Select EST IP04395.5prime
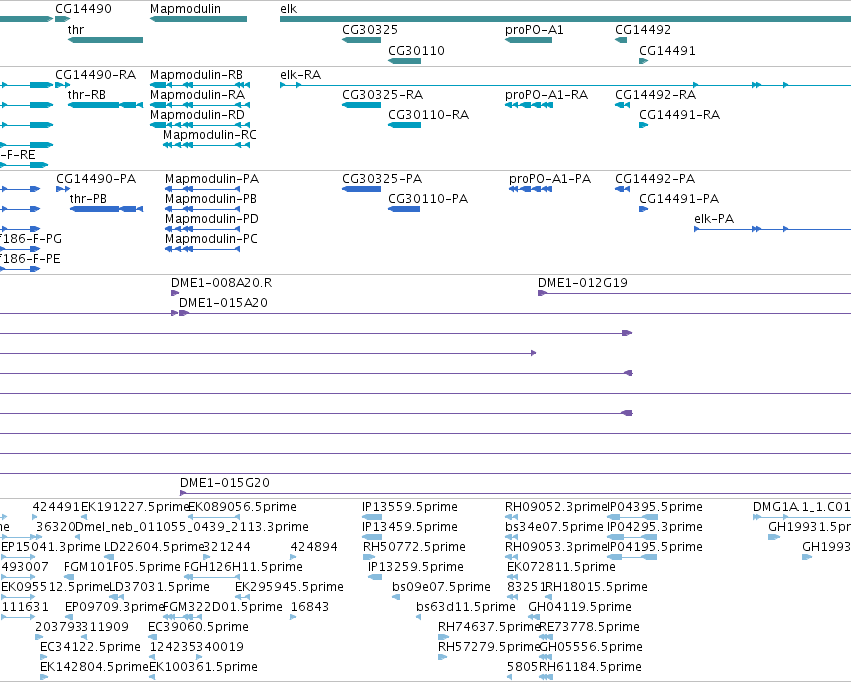Screen dimensions: 851x682 [655, 507]
